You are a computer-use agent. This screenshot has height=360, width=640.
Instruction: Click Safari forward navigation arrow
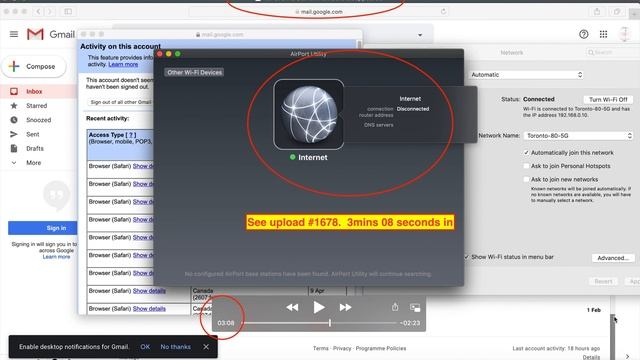[x=50, y=11]
